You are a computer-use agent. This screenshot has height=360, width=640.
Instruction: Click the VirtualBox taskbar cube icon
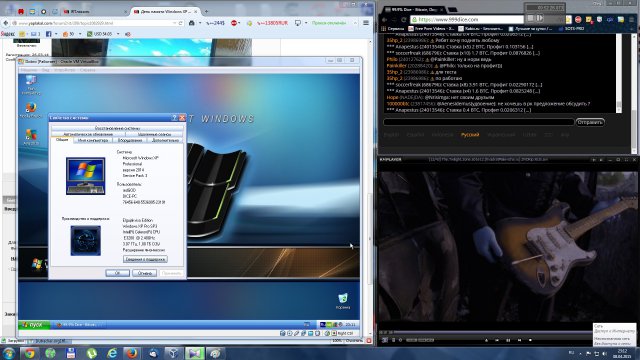[x=173, y=353]
